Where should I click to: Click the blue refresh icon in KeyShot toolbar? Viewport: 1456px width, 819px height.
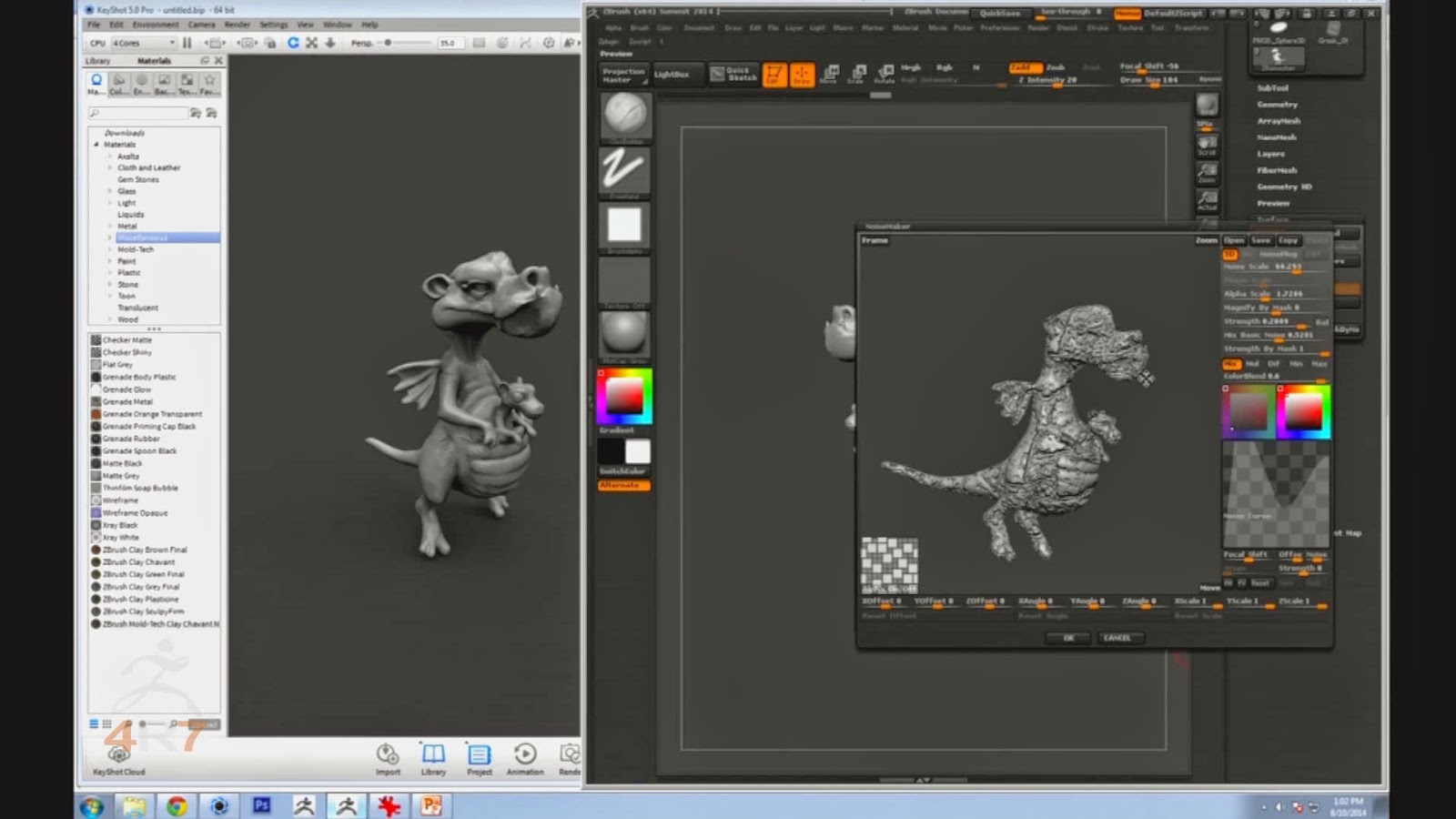pyautogui.click(x=293, y=43)
